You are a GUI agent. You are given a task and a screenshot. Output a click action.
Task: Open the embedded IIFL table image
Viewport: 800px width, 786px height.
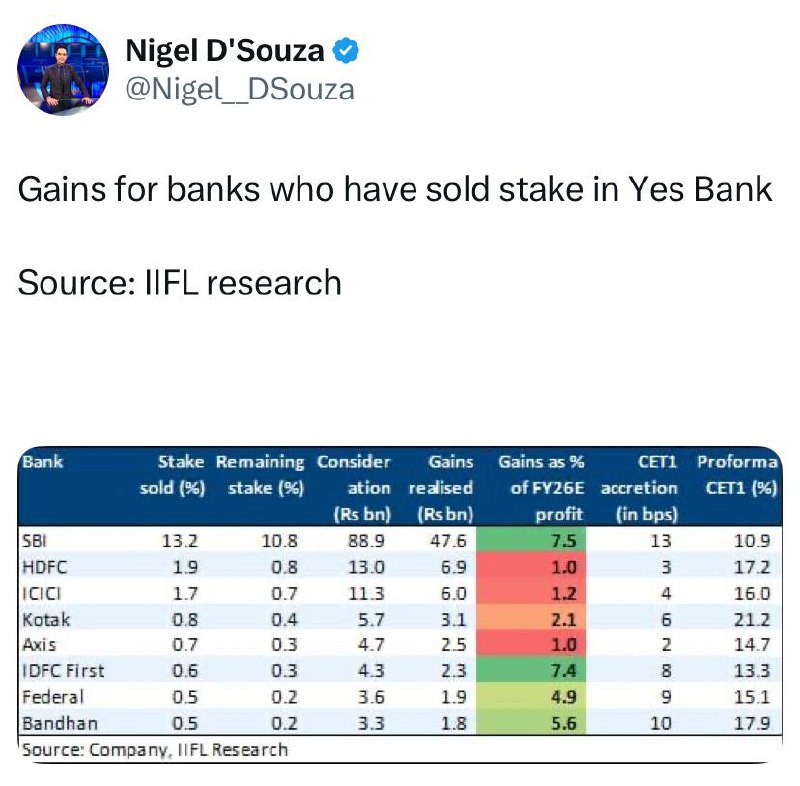pos(400,604)
